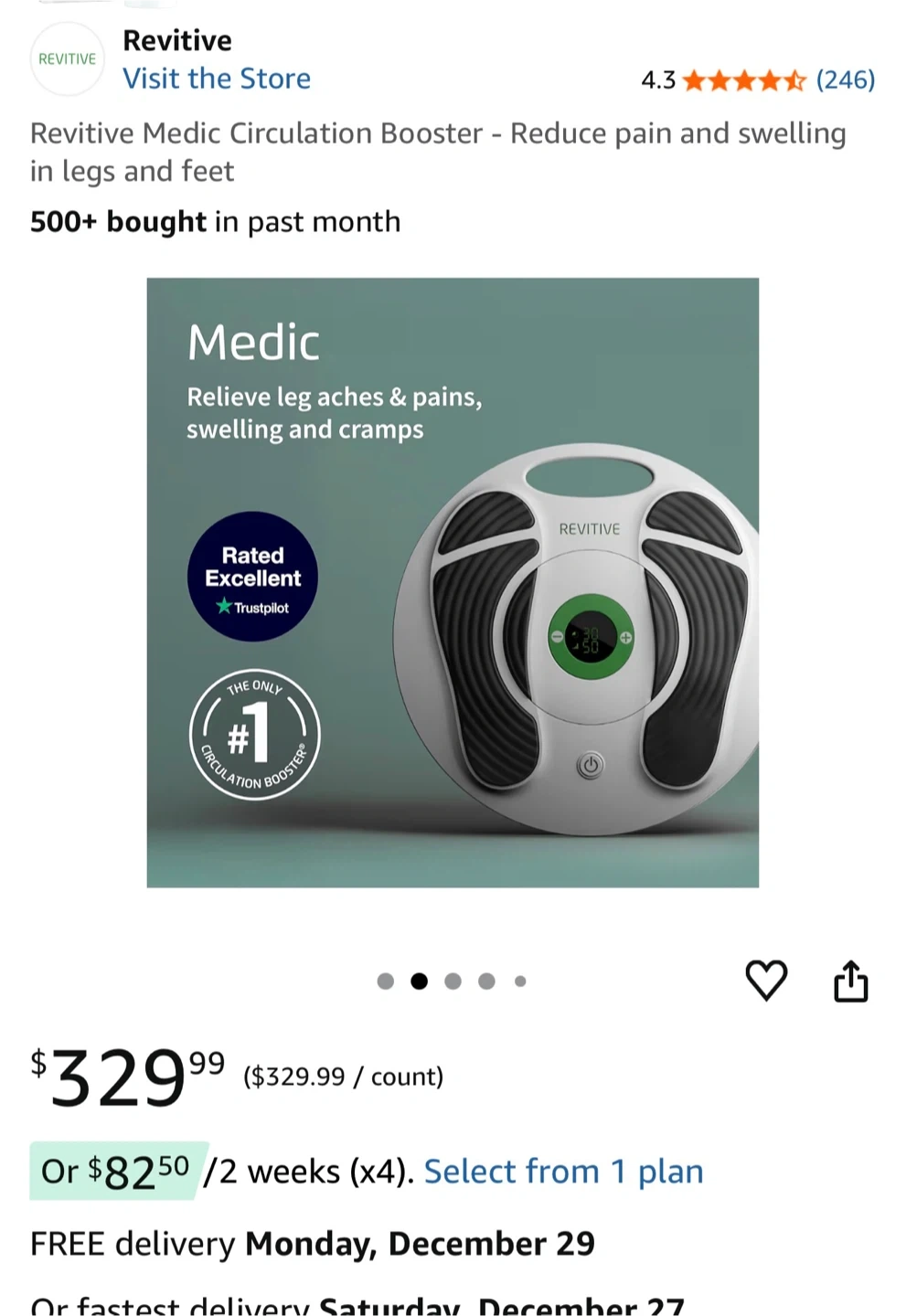Open the Revitive brand logo
Screen dimensions: 906x1316
[x=68, y=59]
